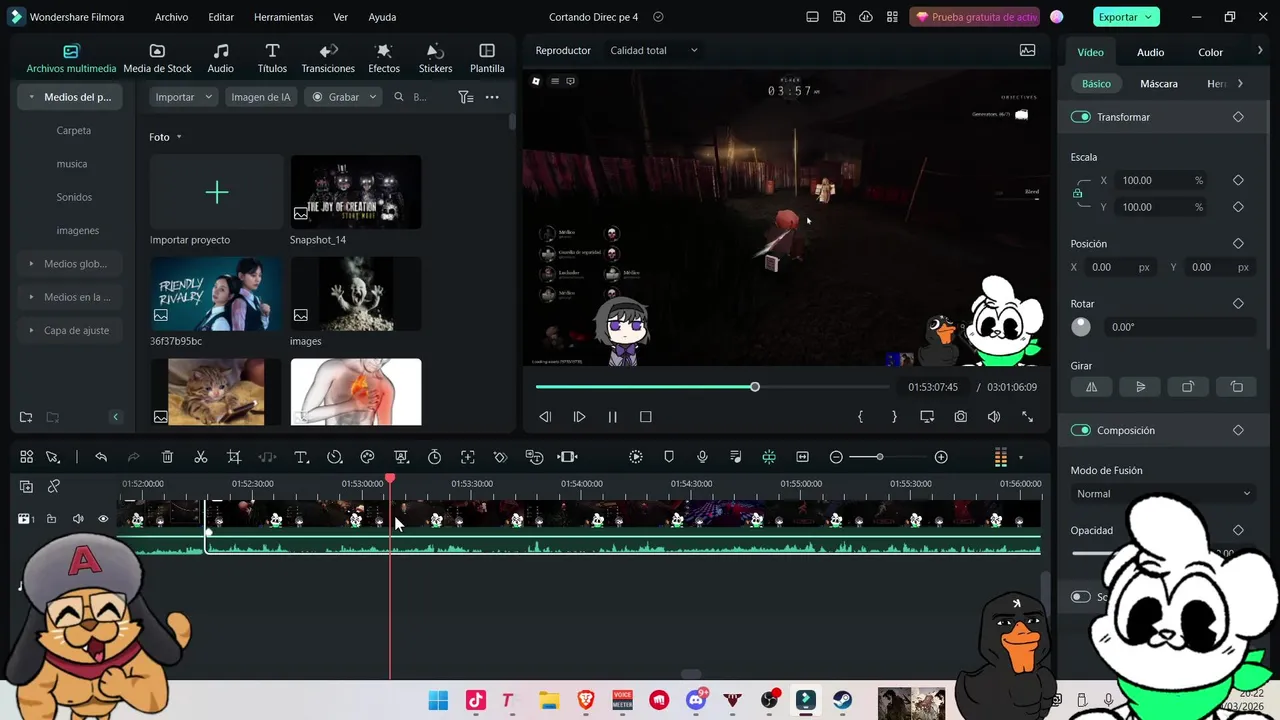
Task: Switch to the Audio properties tab
Action: click(x=1150, y=52)
